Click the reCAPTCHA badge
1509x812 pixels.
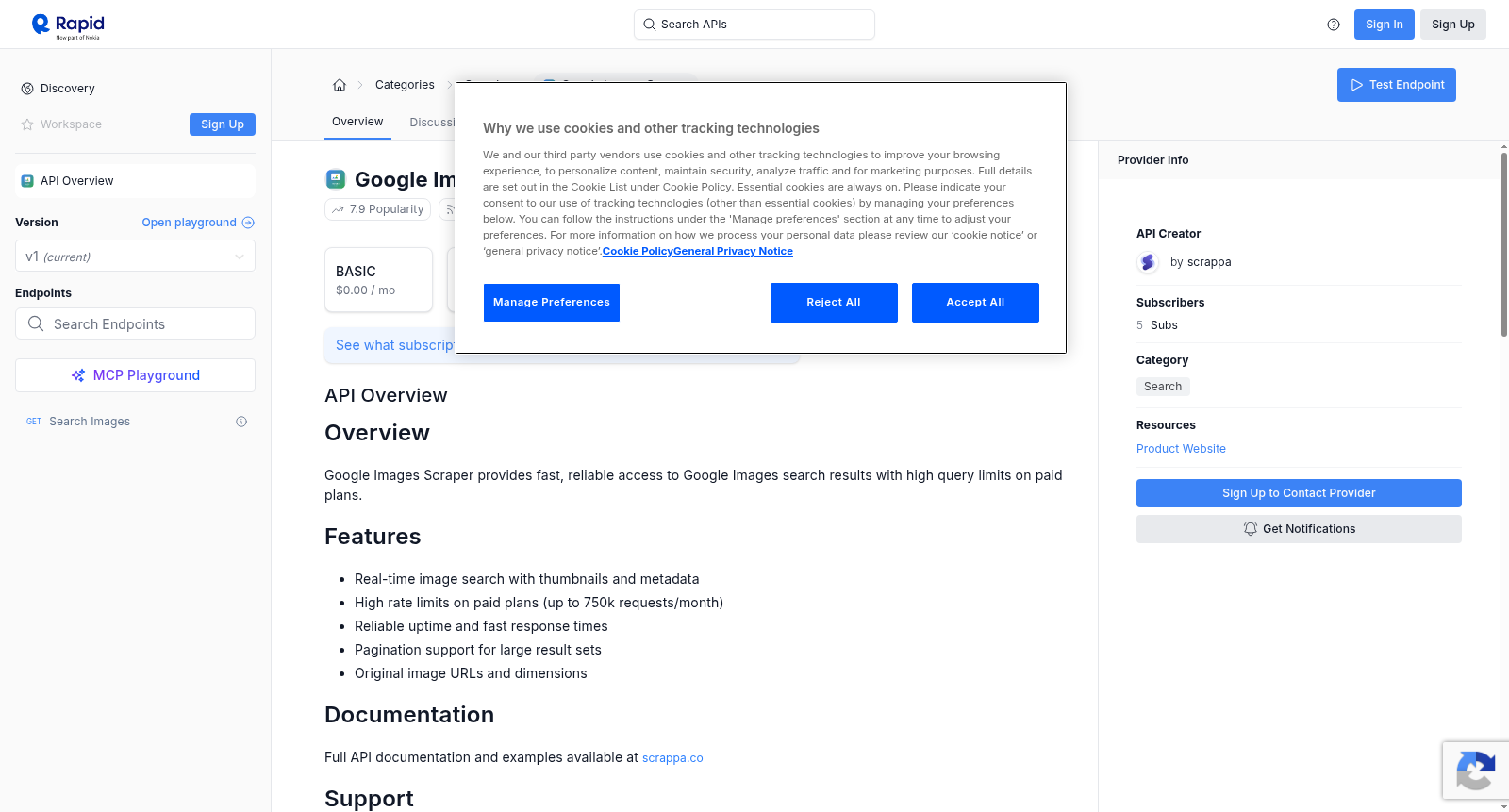(1475, 771)
